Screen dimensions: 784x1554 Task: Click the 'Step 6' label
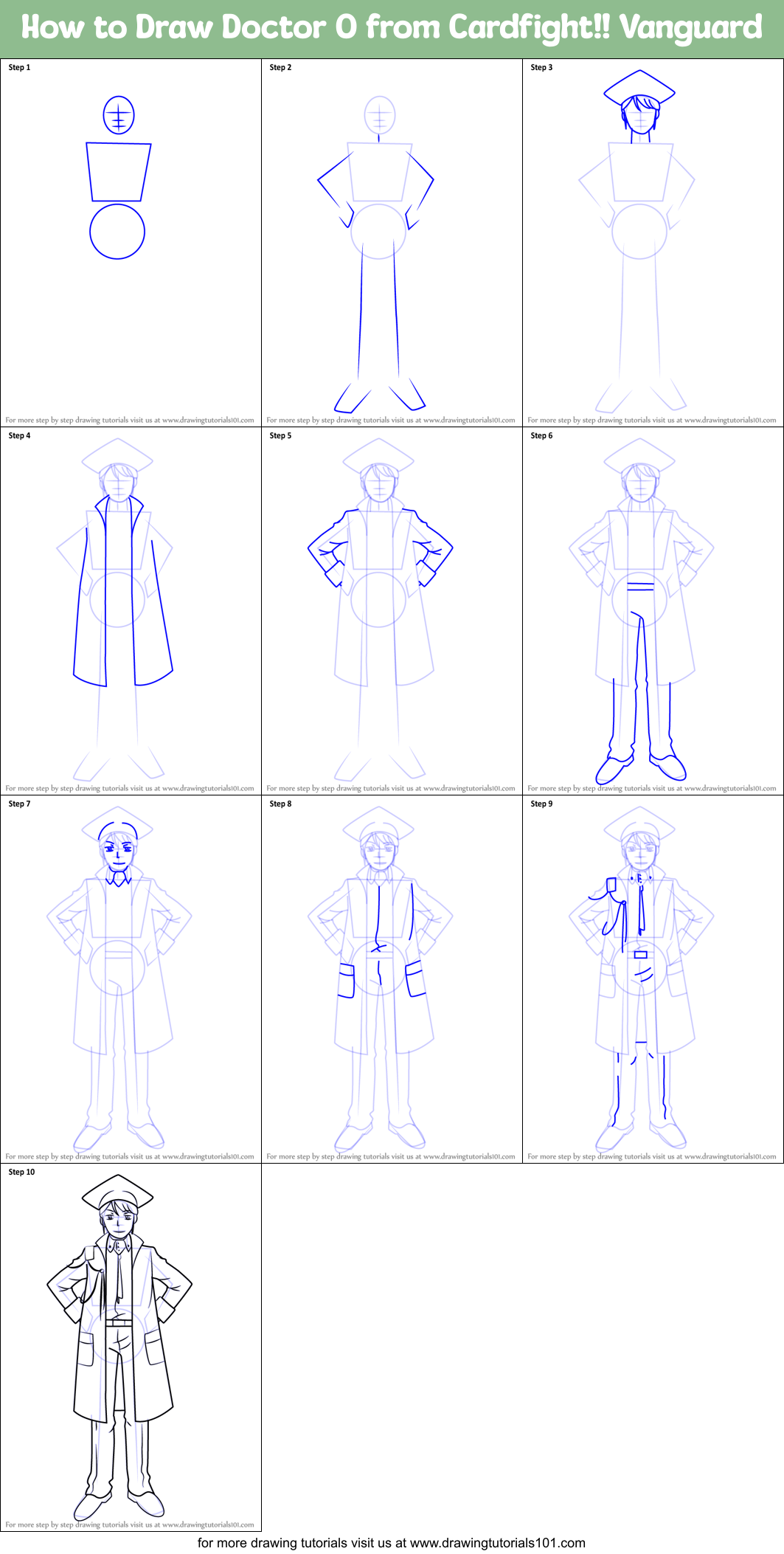[541, 435]
